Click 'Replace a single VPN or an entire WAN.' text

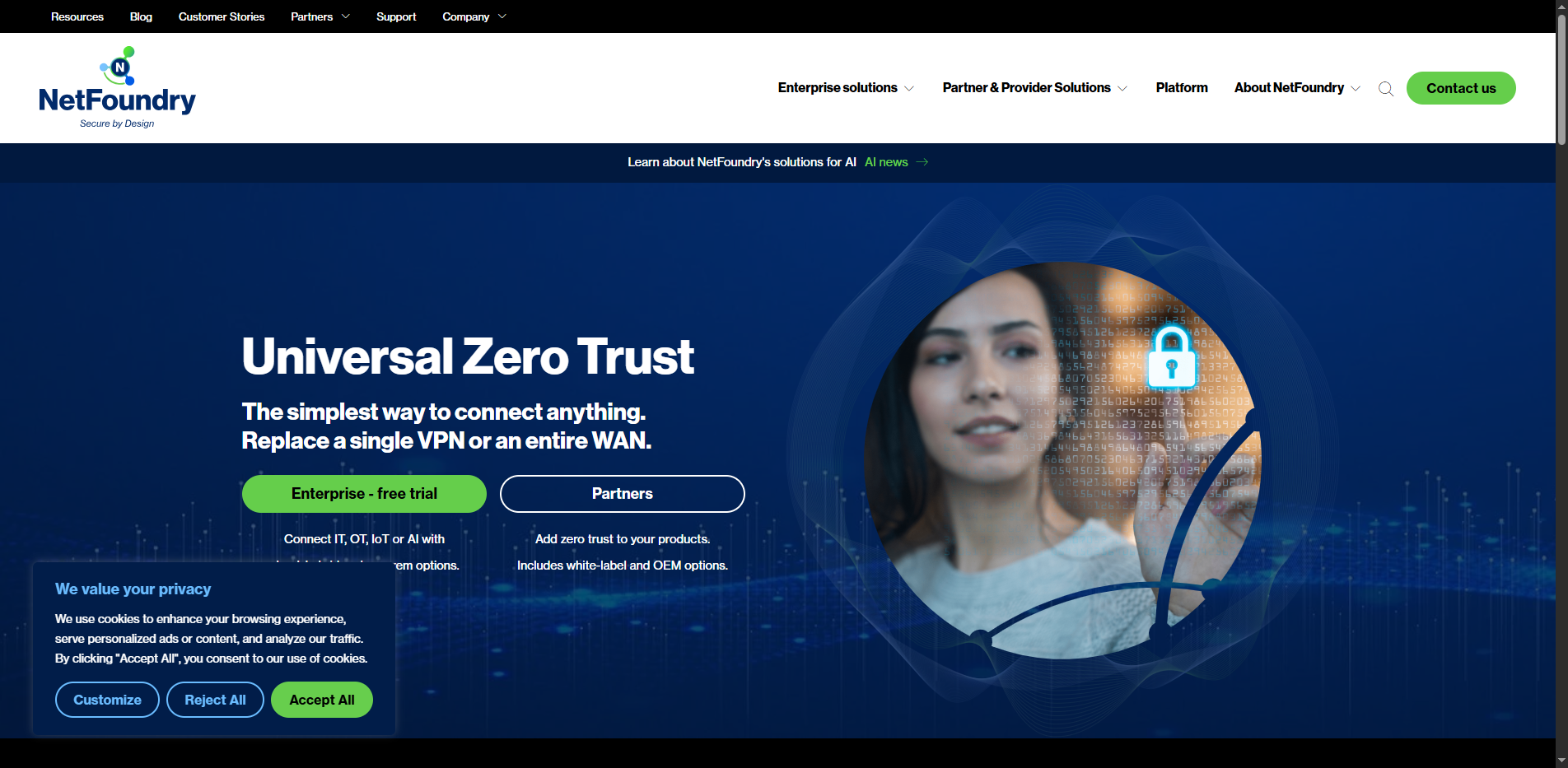click(446, 440)
